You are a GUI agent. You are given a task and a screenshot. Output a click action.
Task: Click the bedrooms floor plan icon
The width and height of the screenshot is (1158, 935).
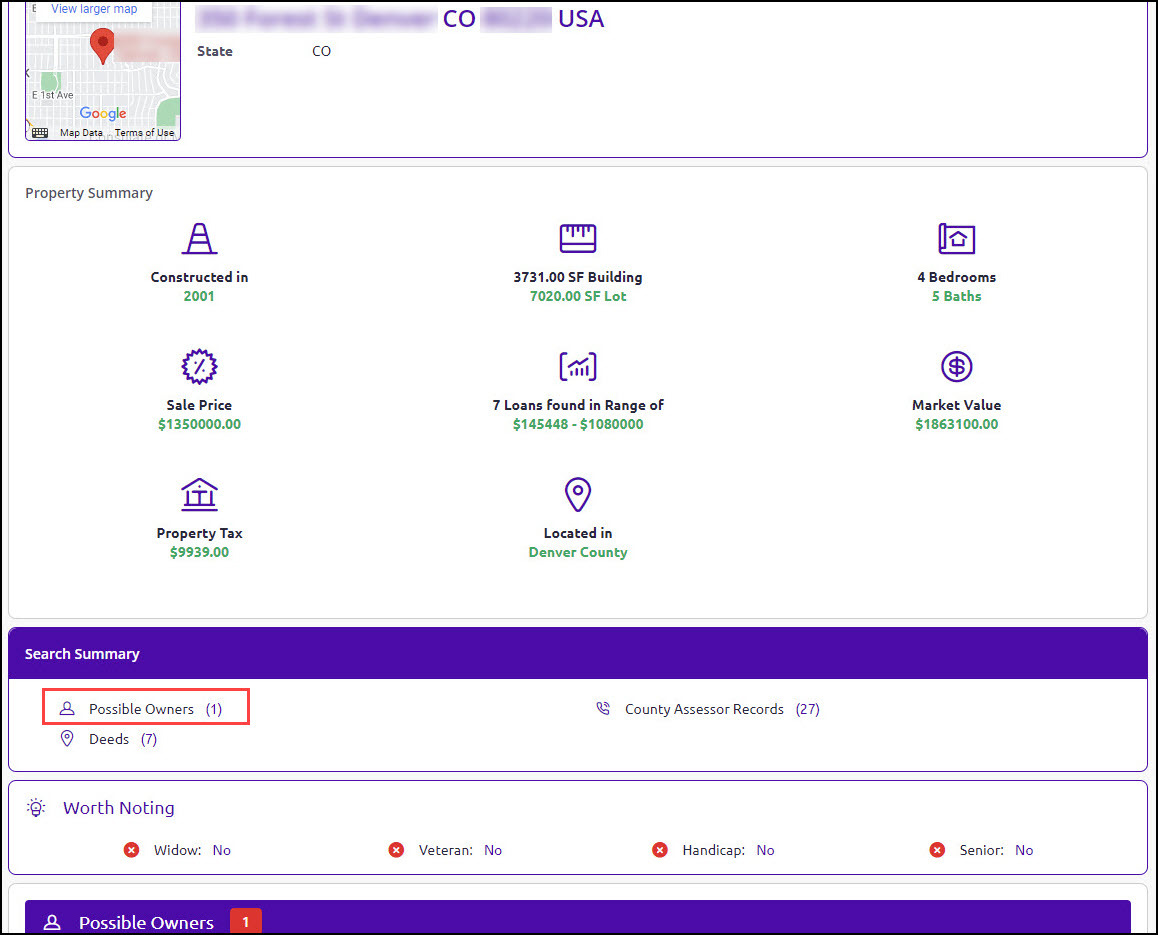pos(956,239)
